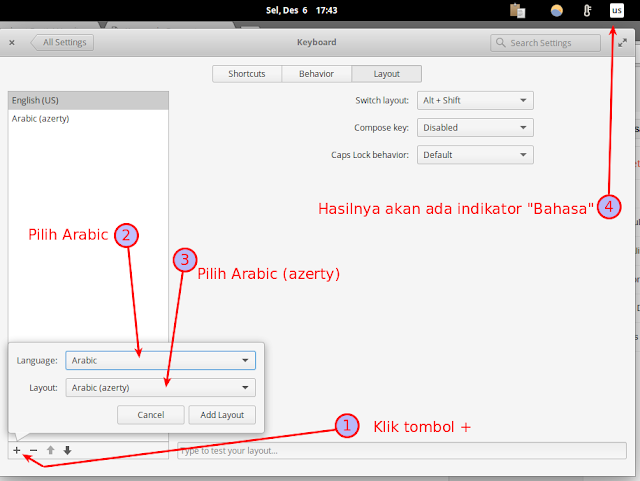640x481 pixels.
Task: Click the Add Layout button
Action: coord(222,415)
